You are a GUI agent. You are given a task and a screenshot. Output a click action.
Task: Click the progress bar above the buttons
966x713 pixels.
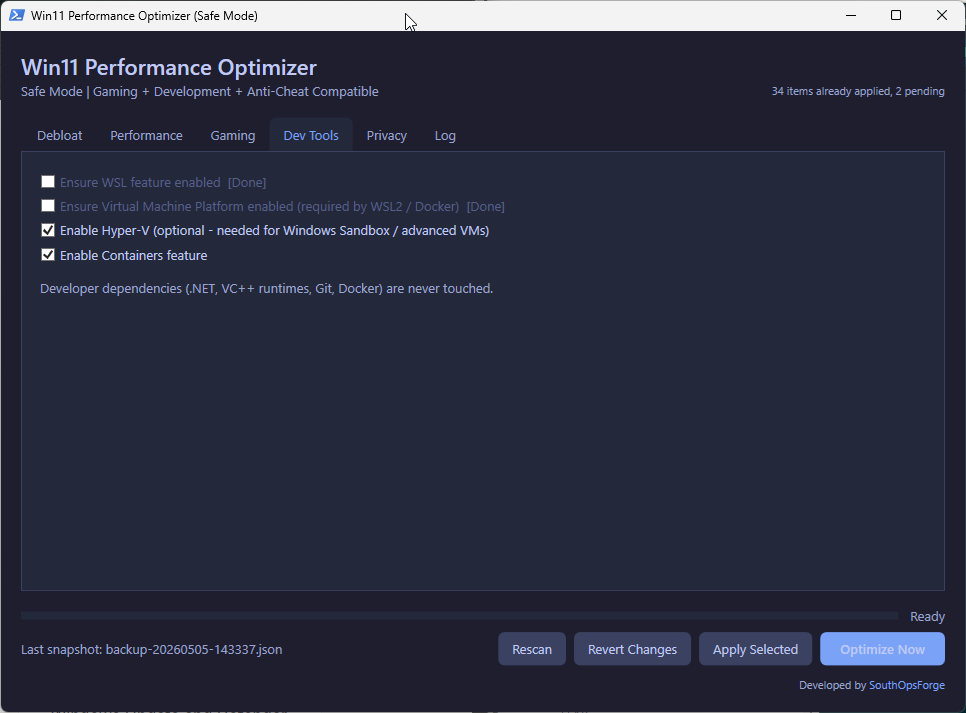pos(459,616)
